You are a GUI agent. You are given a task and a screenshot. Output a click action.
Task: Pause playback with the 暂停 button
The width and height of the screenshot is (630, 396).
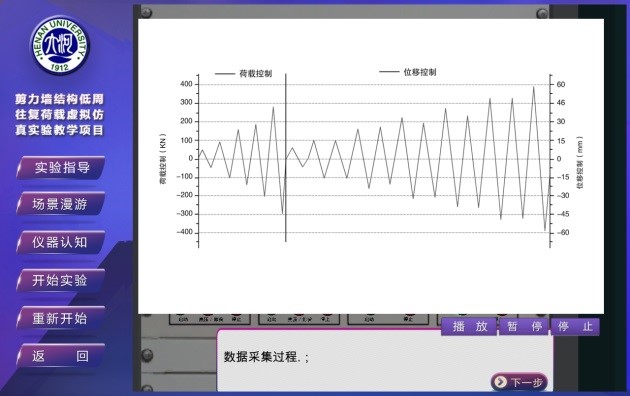524,327
